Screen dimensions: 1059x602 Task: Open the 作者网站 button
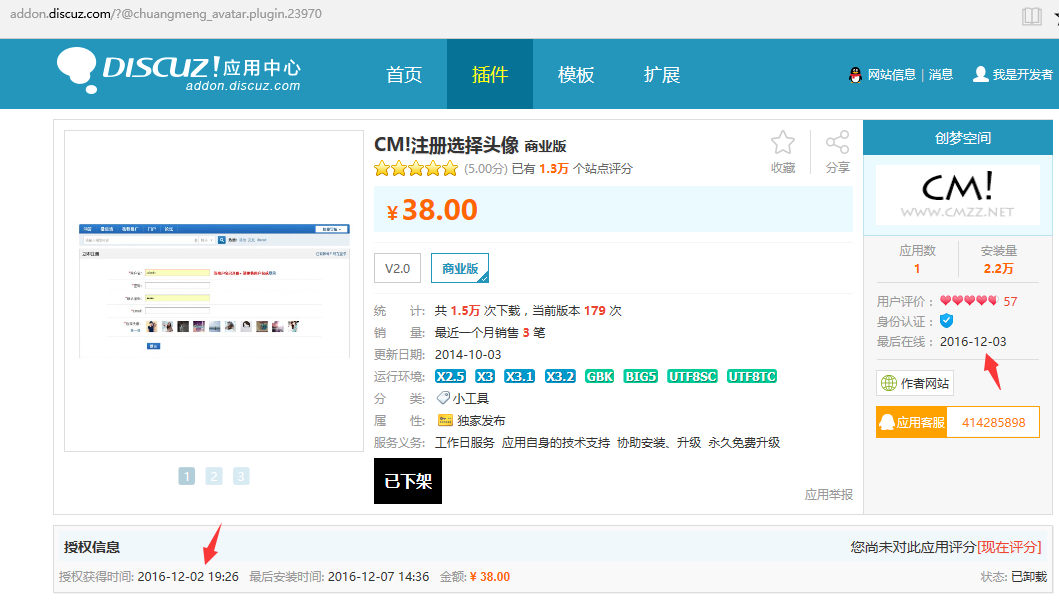[915, 383]
